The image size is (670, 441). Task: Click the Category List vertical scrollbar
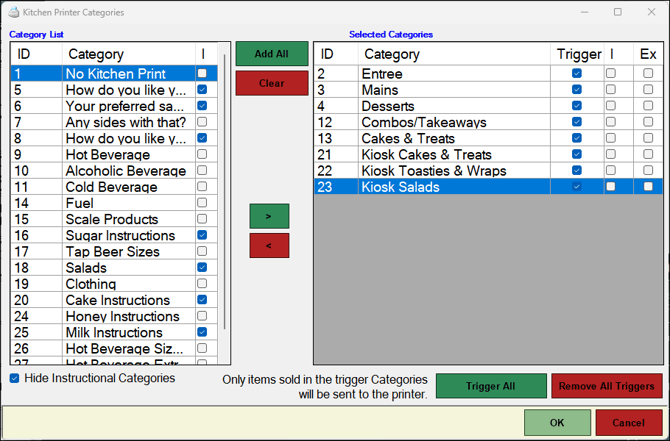(x=222, y=200)
